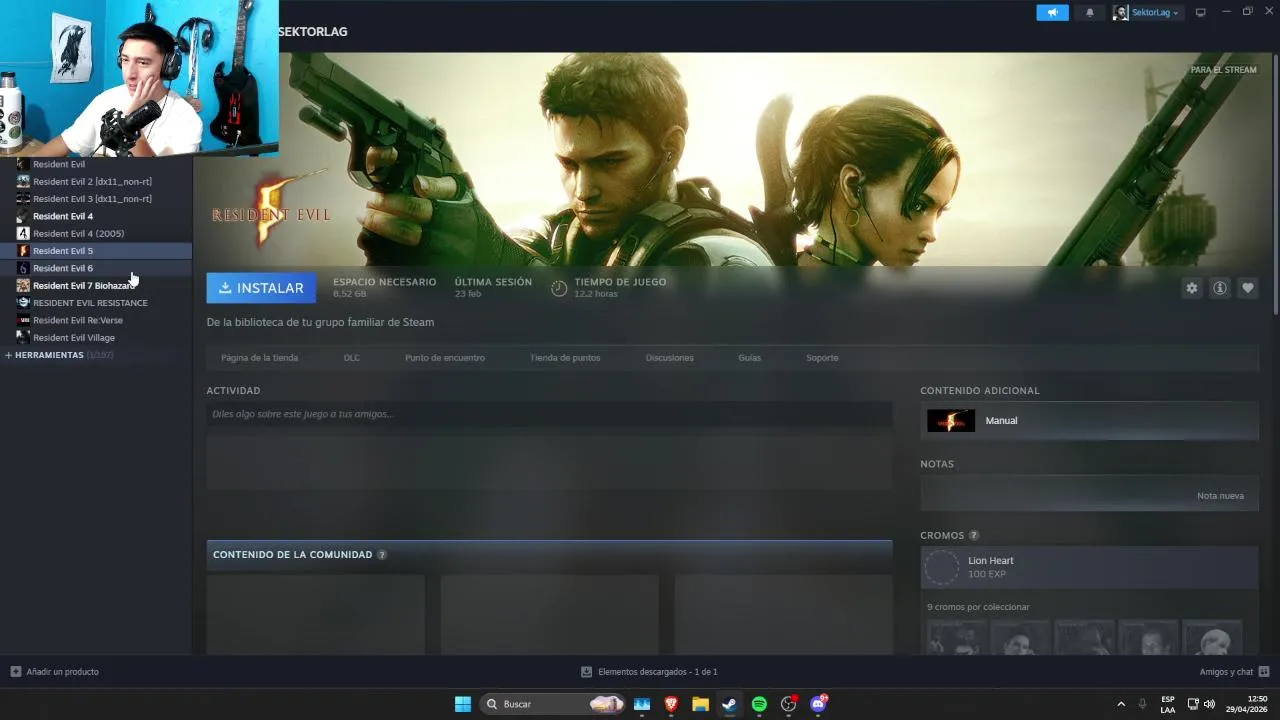Open Brave browser from the taskbar
The width and height of the screenshot is (1280, 720).
click(671, 704)
